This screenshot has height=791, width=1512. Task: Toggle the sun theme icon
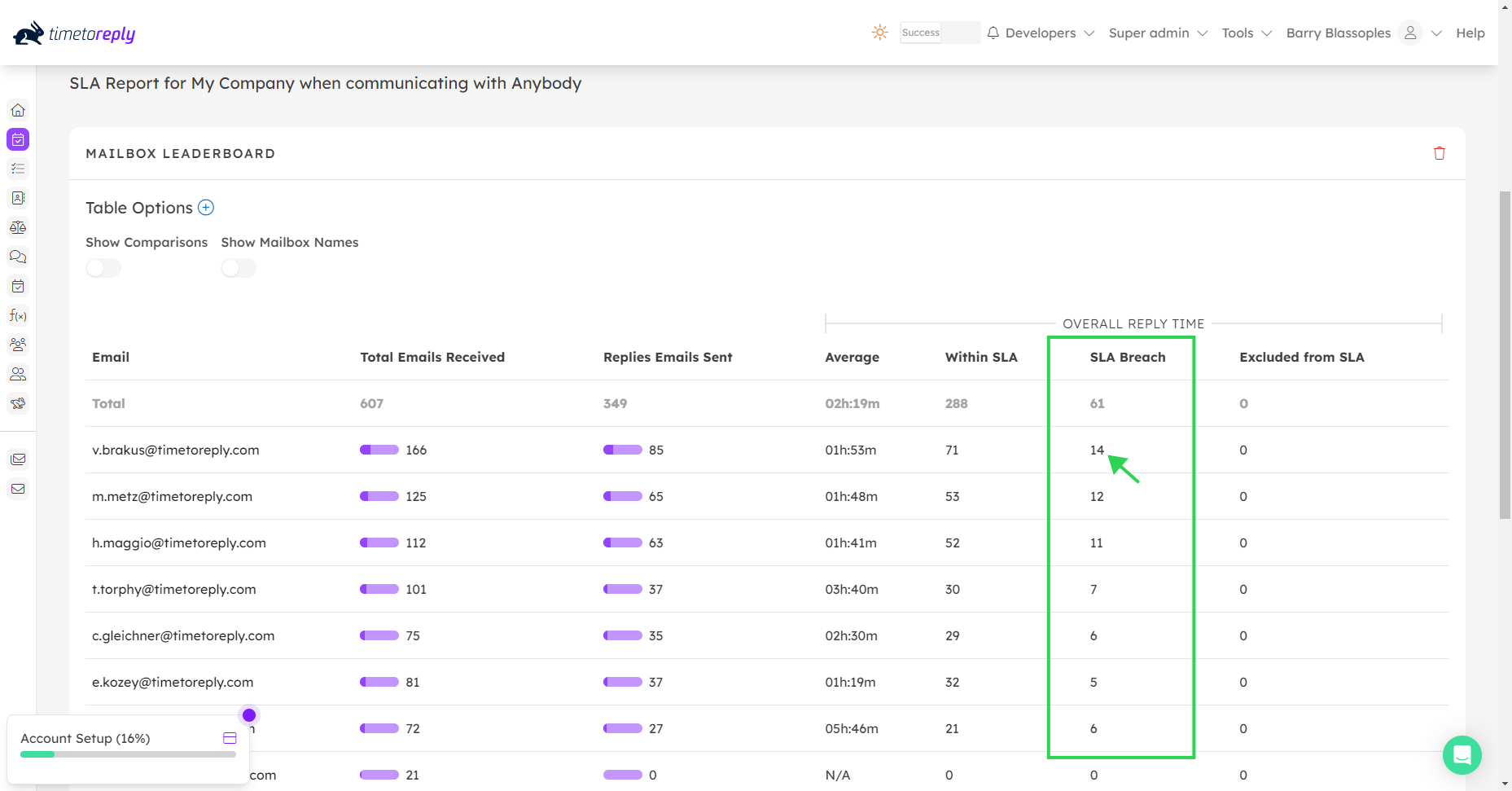(x=879, y=33)
